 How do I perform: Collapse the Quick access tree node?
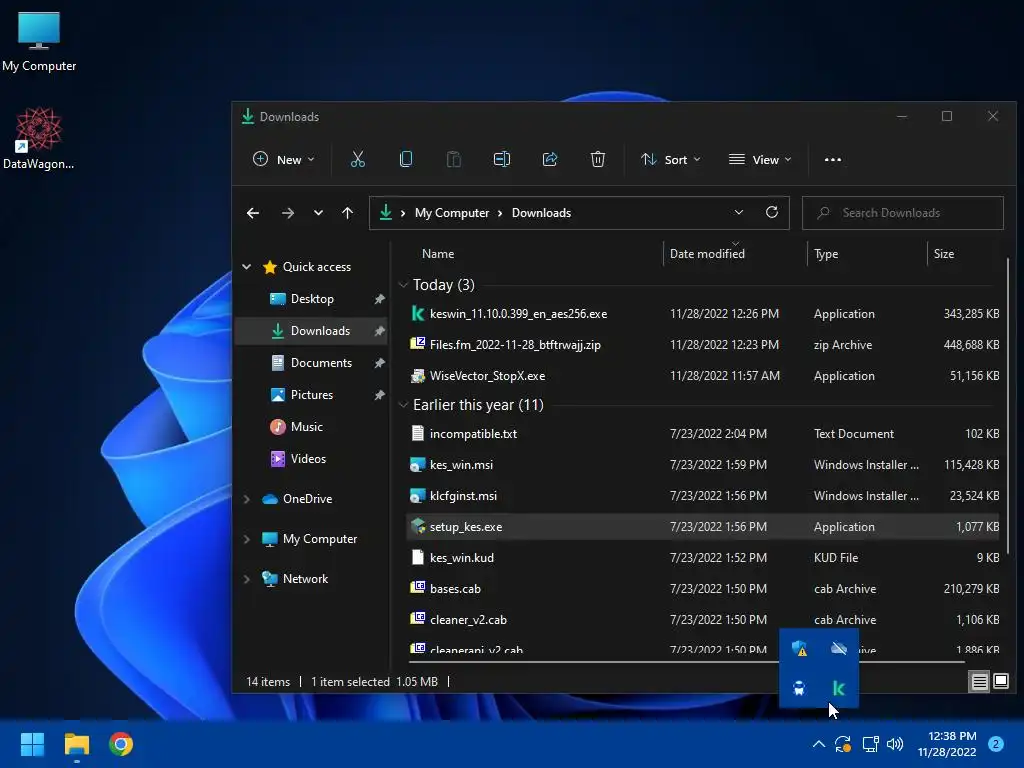(247, 266)
